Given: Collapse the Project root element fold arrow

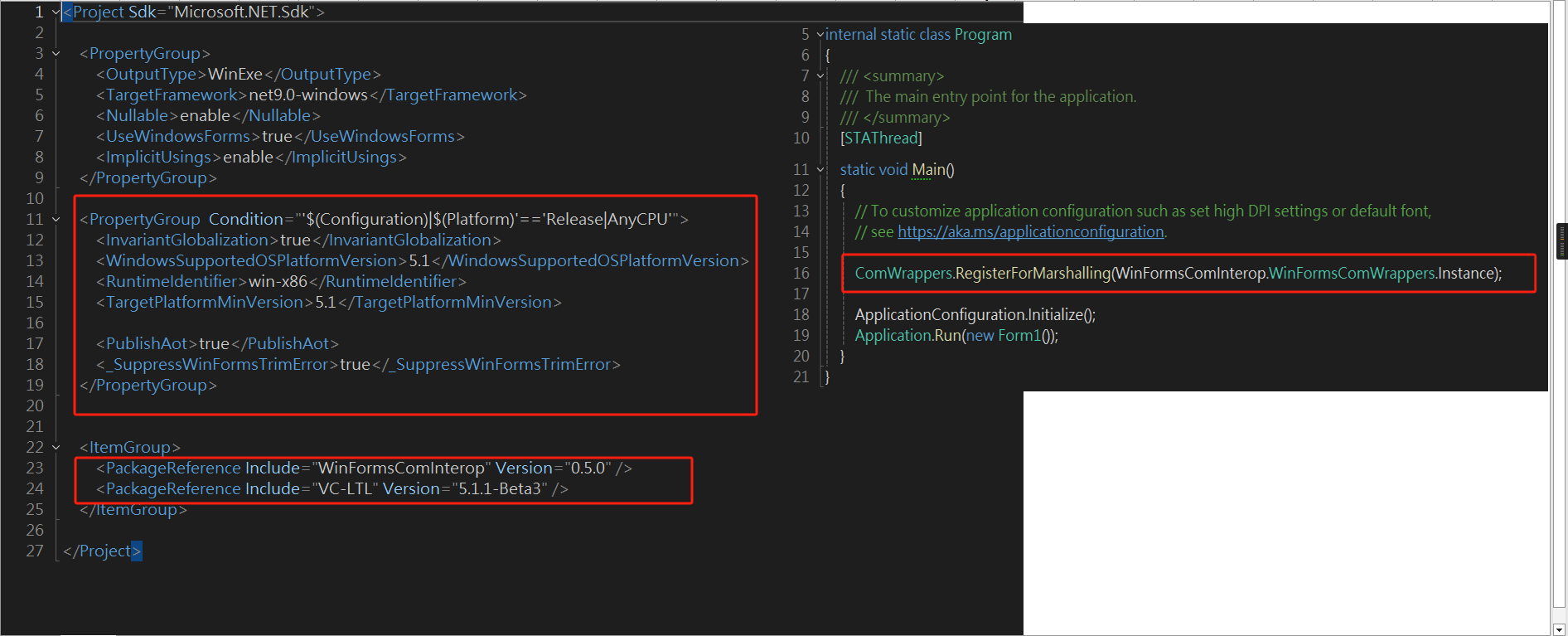Looking at the screenshot, I should [56, 12].
